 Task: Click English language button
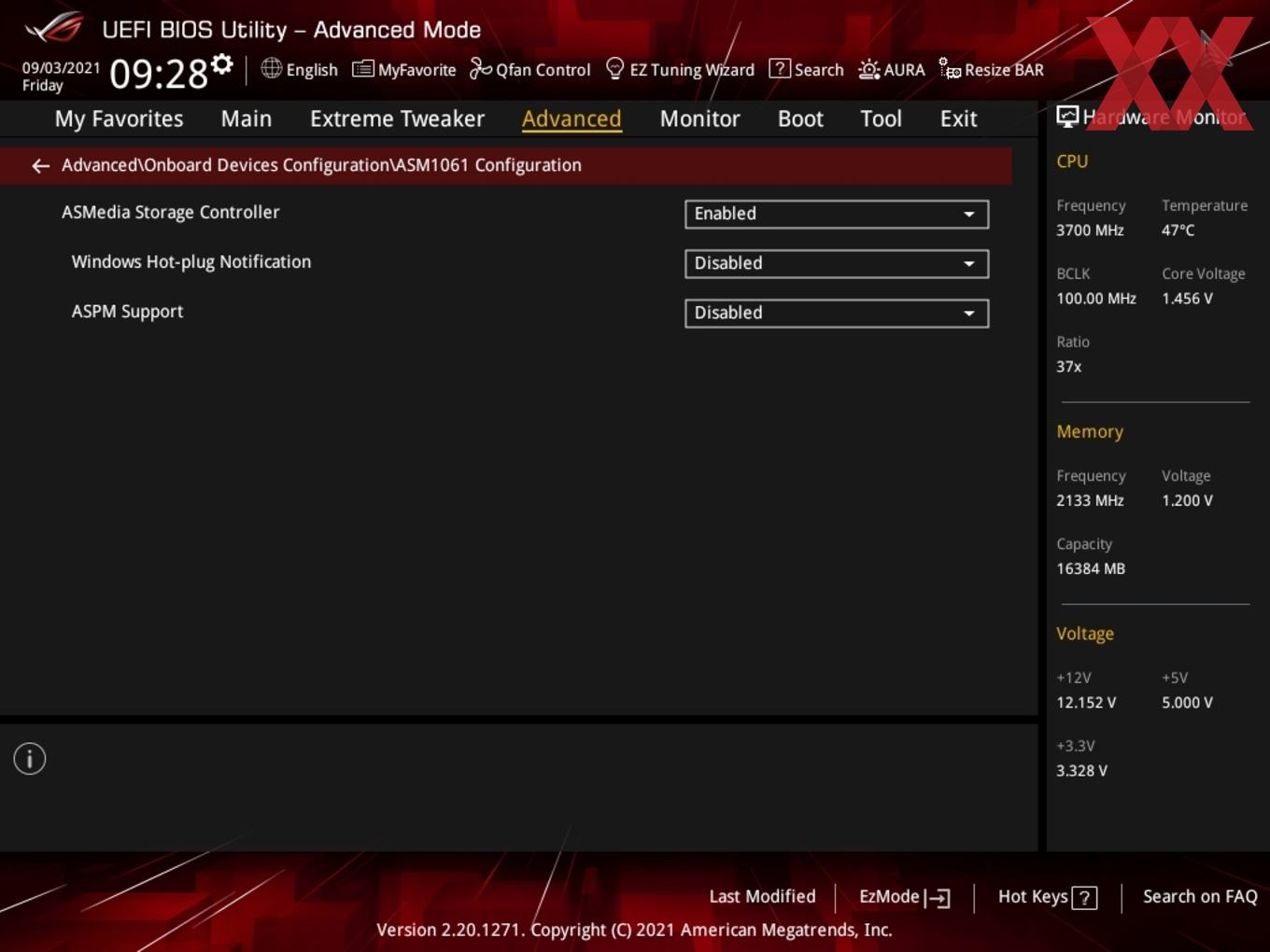click(x=312, y=70)
